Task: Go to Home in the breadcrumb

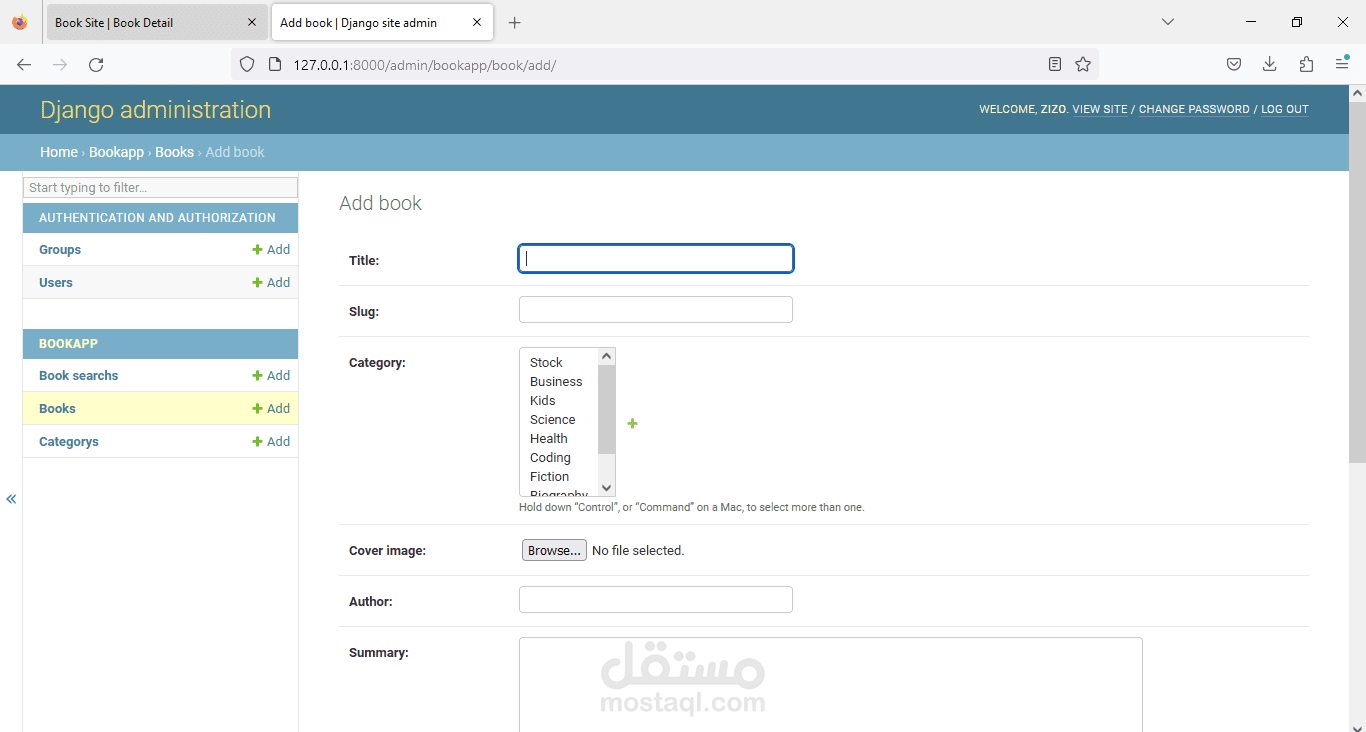Action: click(59, 152)
